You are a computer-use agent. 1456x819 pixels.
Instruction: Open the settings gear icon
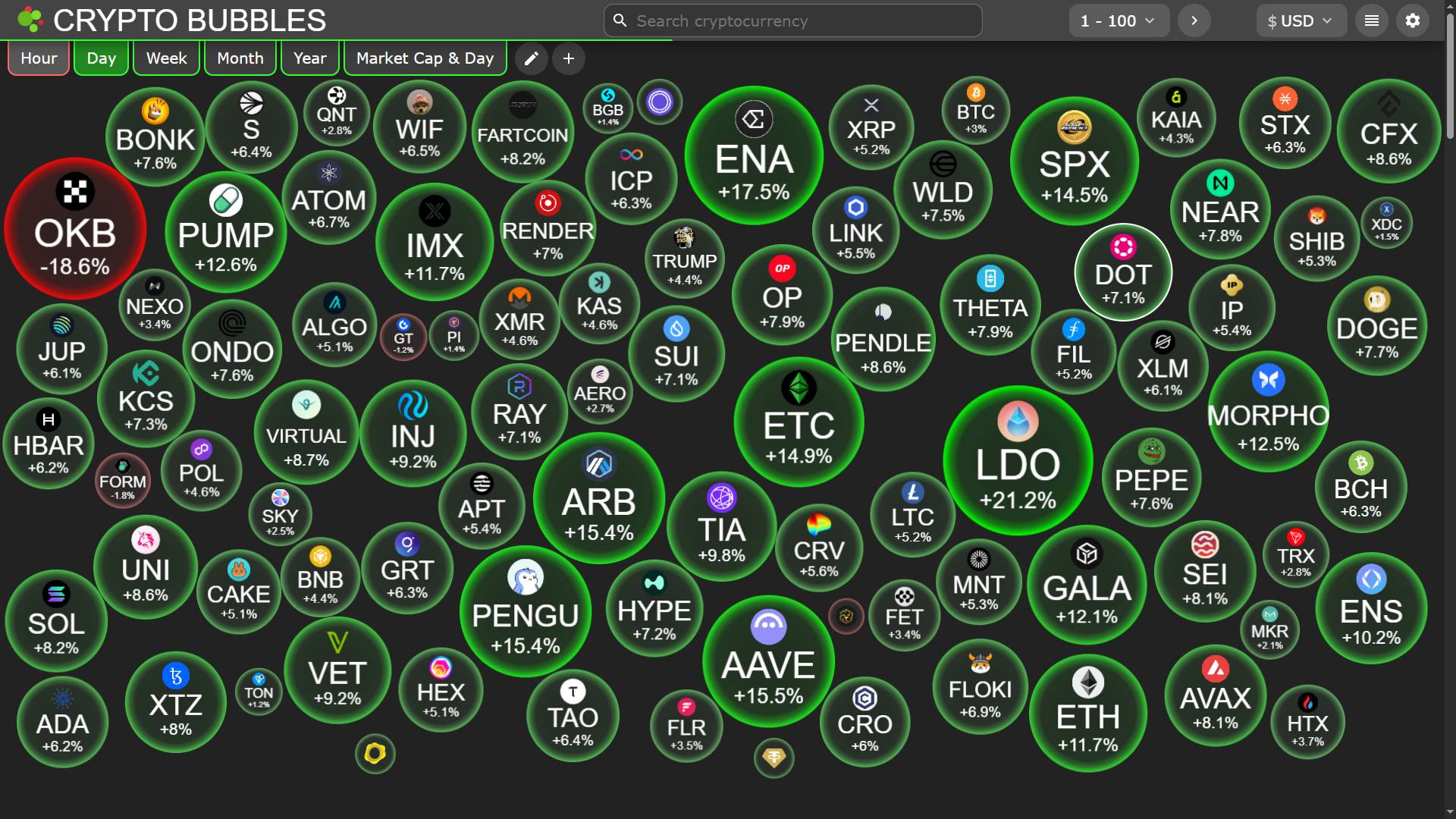pyautogui.click(x=1413, y=20)
